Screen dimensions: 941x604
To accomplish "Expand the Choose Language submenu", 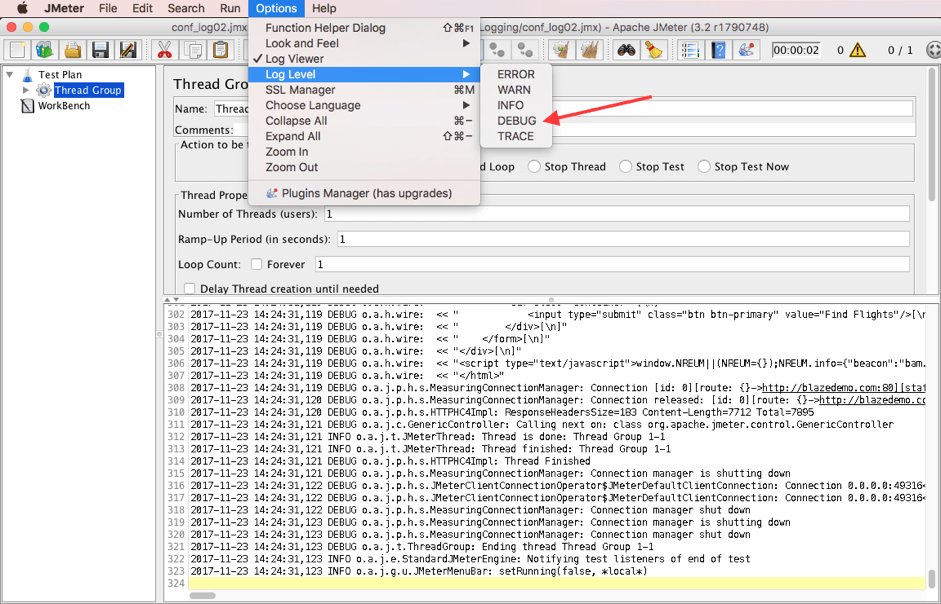I will click(364, 105).
